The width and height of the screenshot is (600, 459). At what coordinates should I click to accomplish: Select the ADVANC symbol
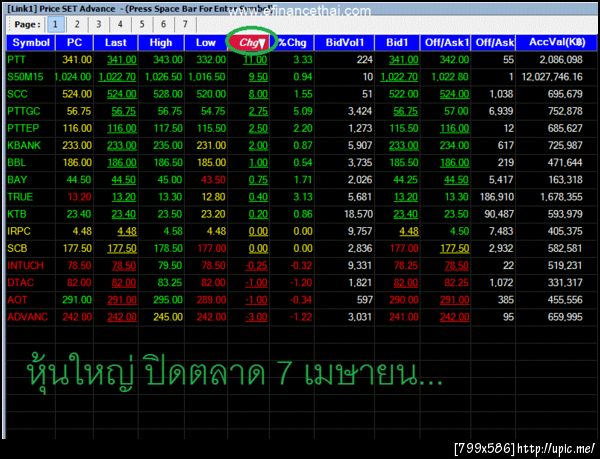(27, 317)
